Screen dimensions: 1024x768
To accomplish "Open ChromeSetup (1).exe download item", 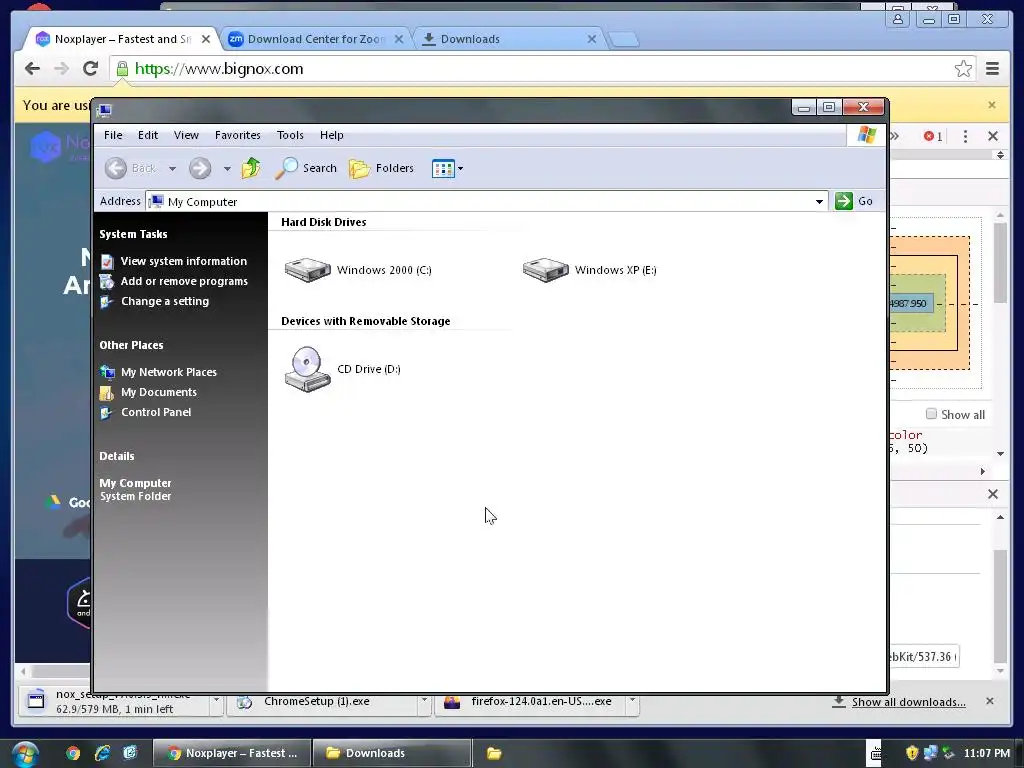I will pos(323,703).
